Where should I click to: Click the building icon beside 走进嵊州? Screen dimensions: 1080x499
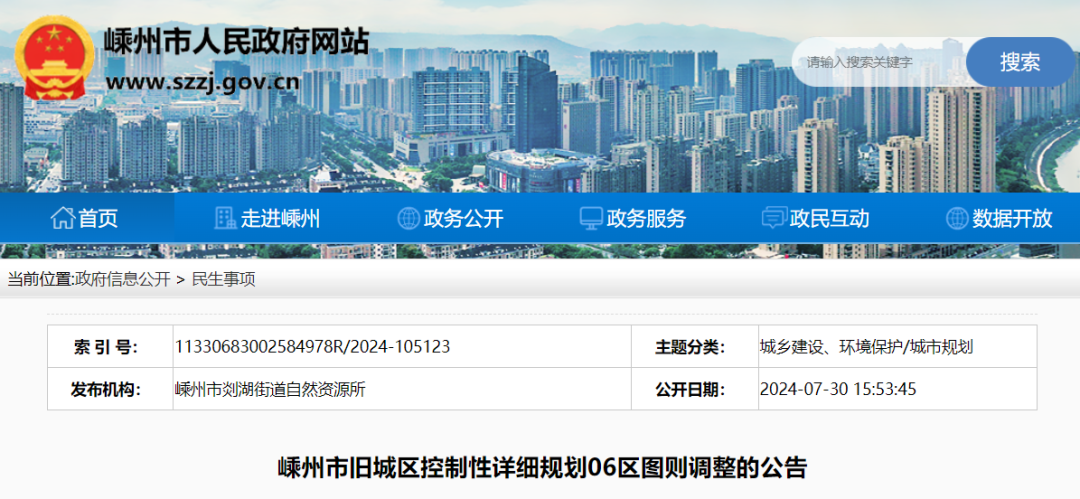[225, 218]
